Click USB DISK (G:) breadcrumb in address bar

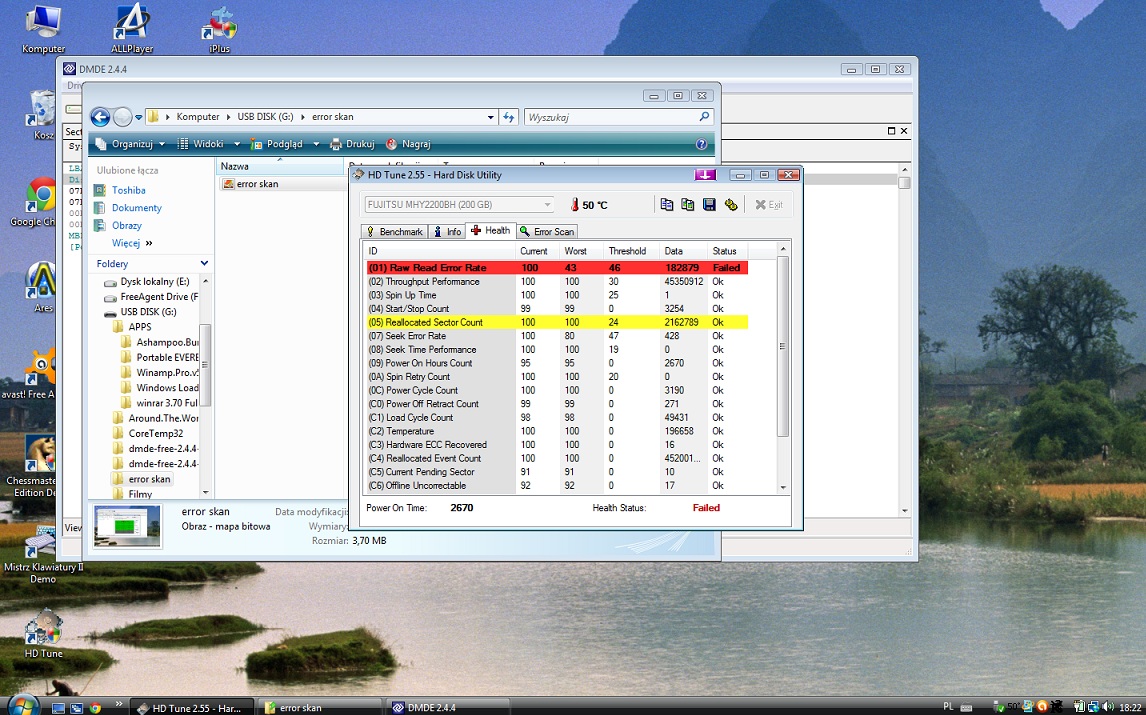point(265,117)
